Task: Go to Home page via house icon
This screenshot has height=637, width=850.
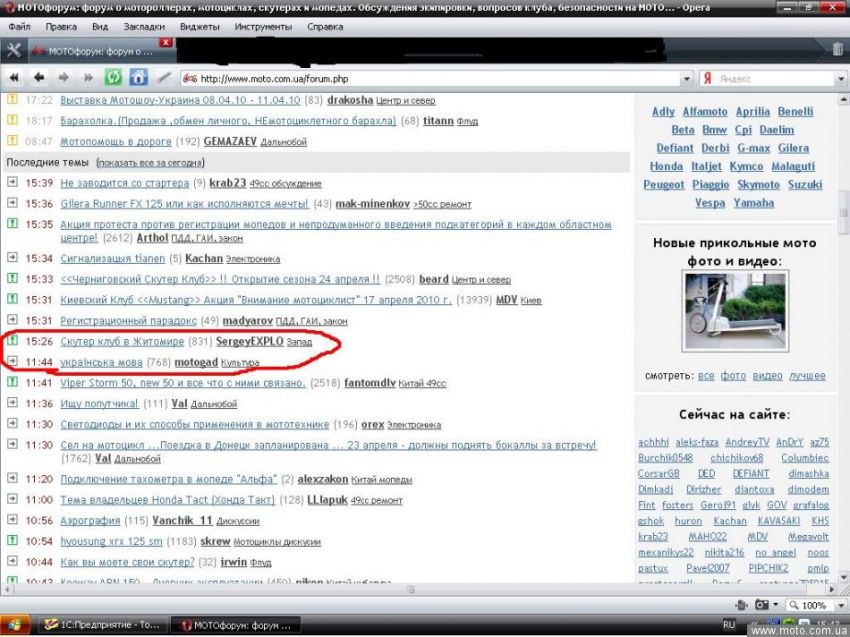Action: [x=138, y=77]
